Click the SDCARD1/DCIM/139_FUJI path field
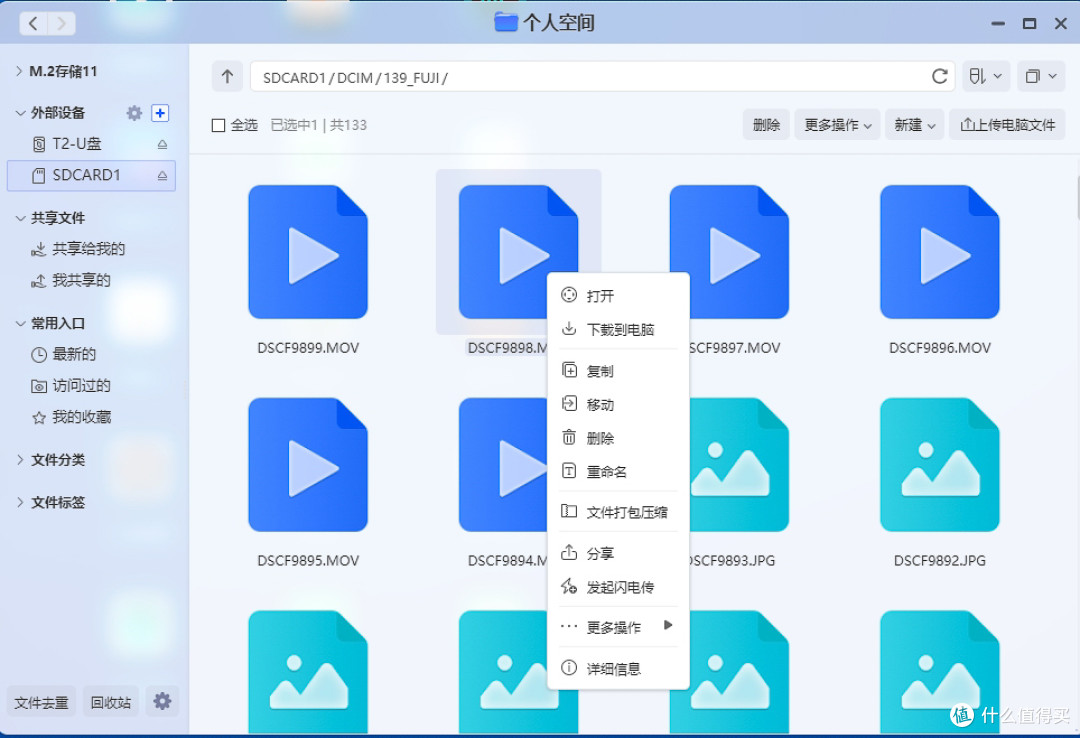Image resolution: width=1080 pixels, height=738 pixels. (601, 76)
